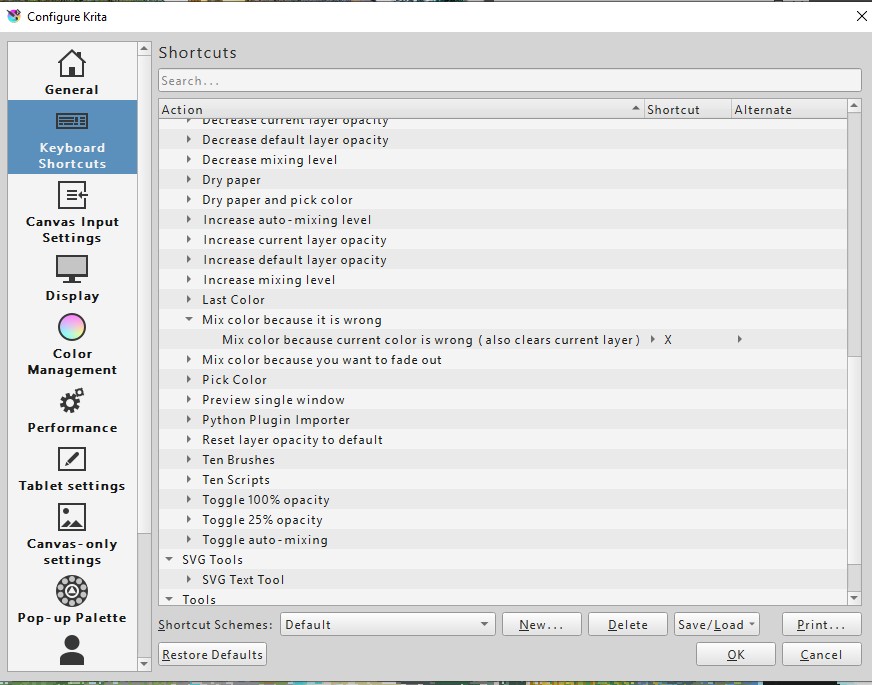Select the Ten Brushes row

coord(503,460)
